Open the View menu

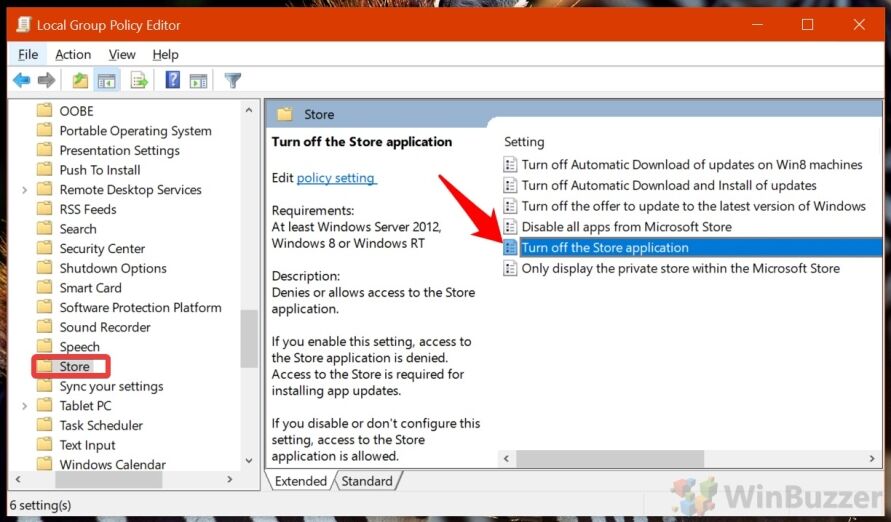tap(122, 55)
